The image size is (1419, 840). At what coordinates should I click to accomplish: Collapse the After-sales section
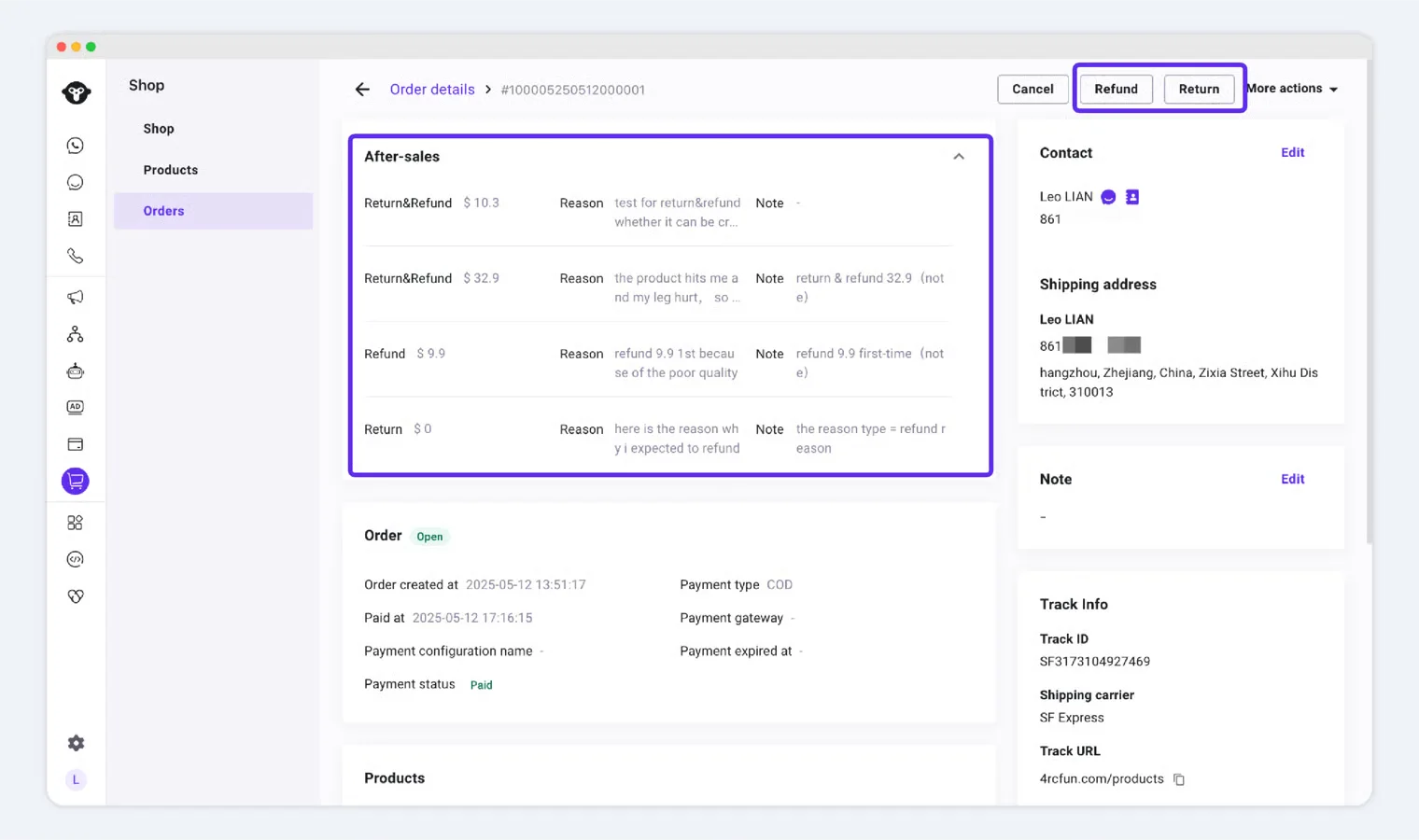coord(959,157)
